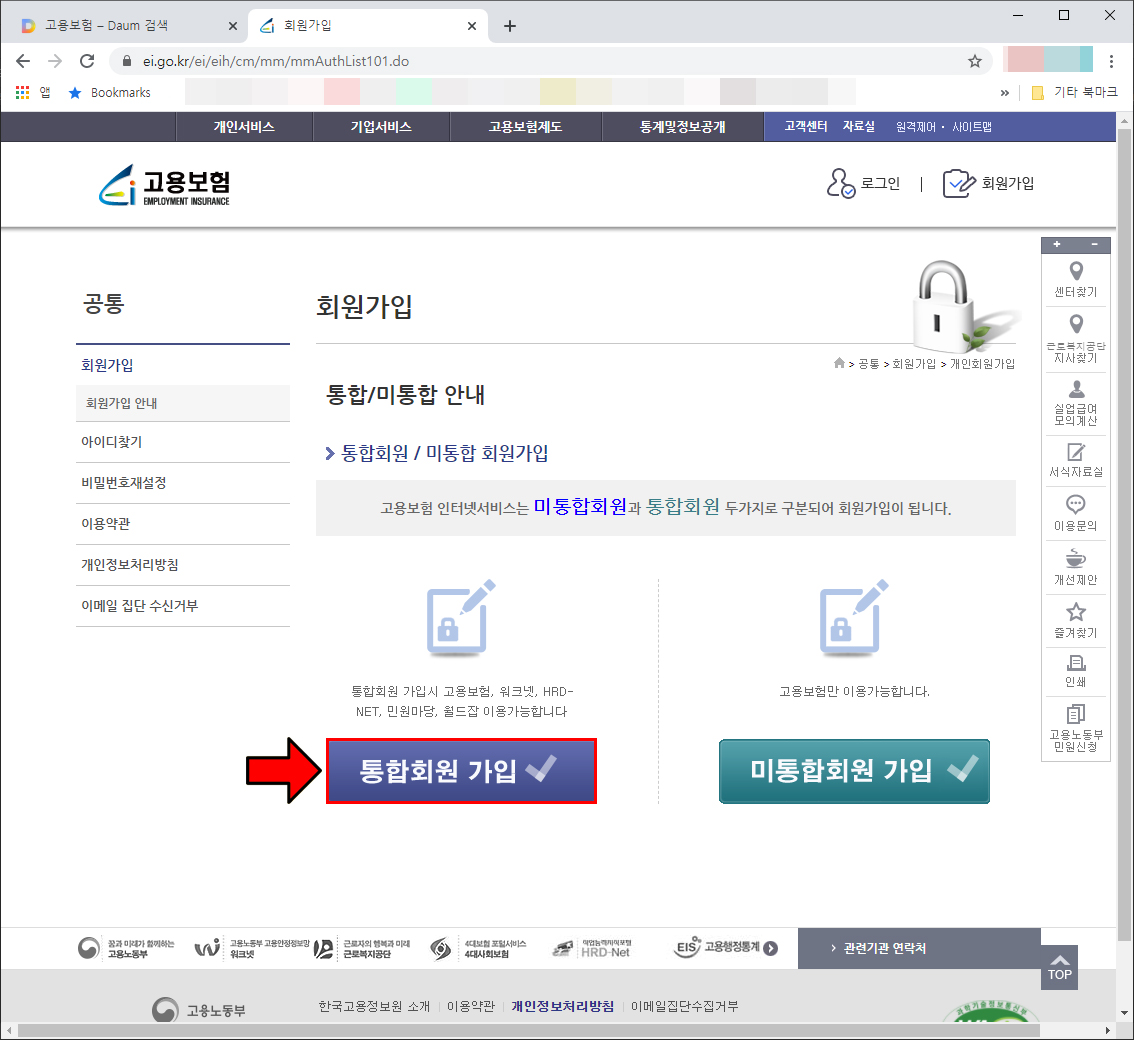Open Bookmarks folder in bookmarks bar

tap(109, 93)
